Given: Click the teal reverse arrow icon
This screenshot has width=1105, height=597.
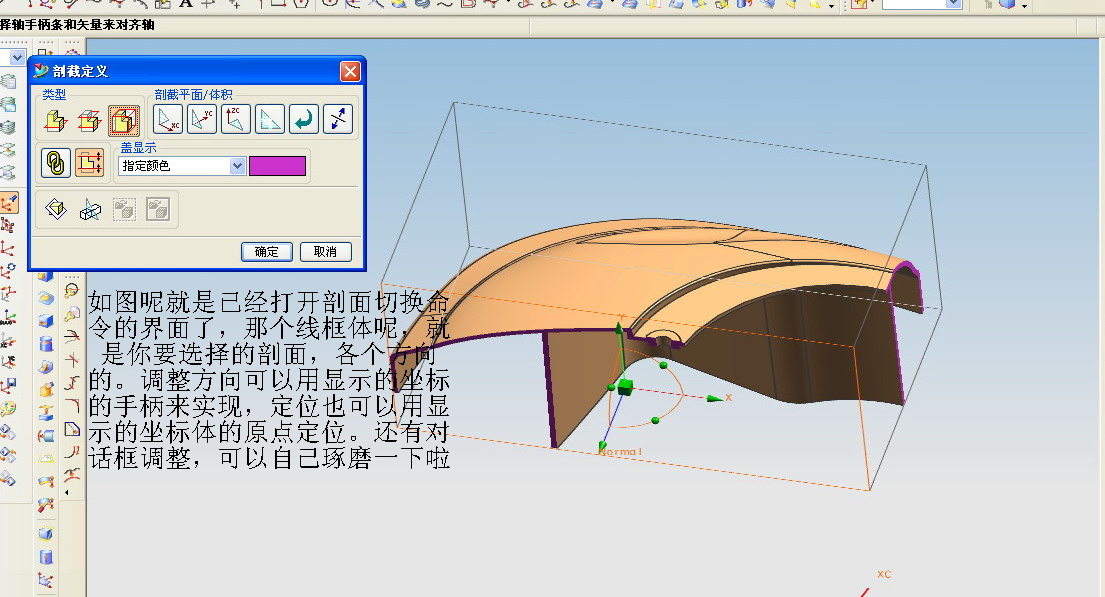Looking at the screenshot, I should [x=304, y=119].
